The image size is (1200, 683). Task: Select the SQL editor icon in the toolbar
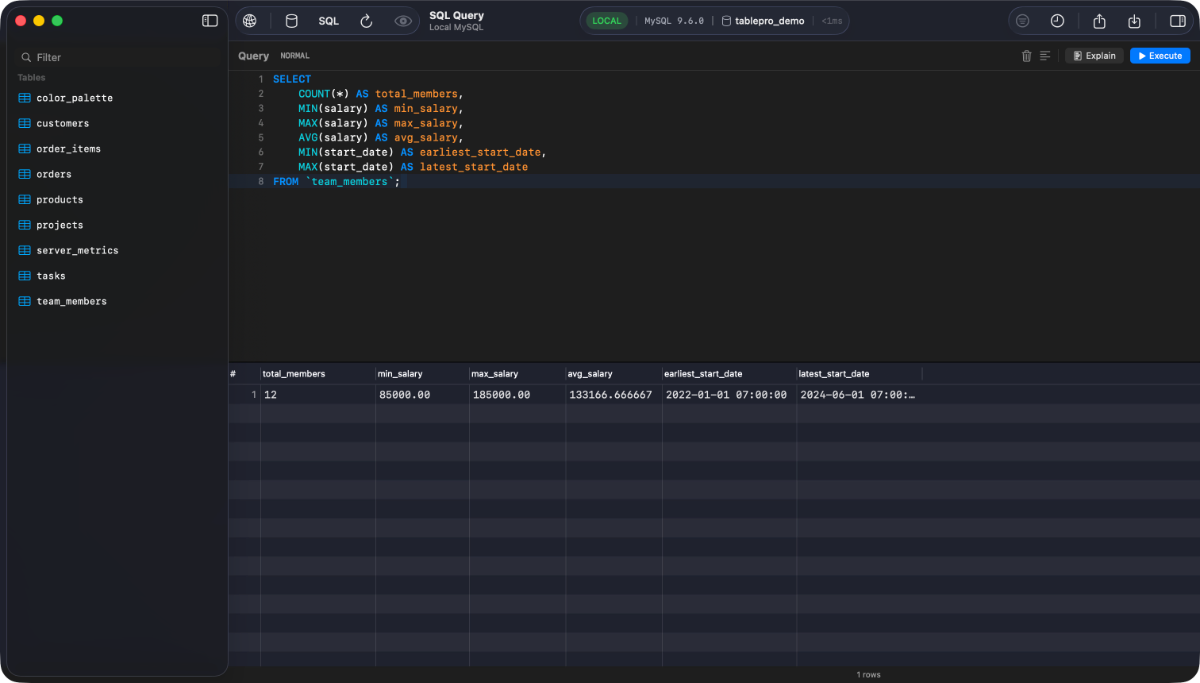click(329, 20)
